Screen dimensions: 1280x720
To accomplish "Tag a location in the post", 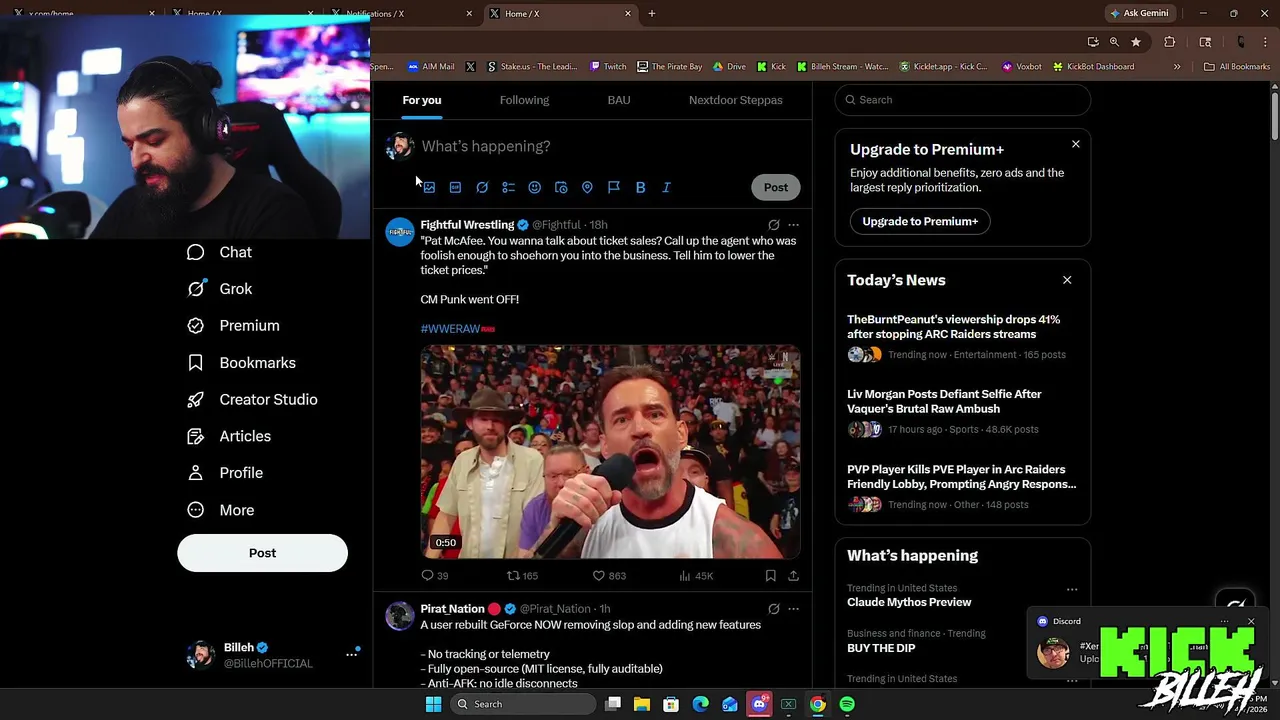I will [x=587, y=187].
